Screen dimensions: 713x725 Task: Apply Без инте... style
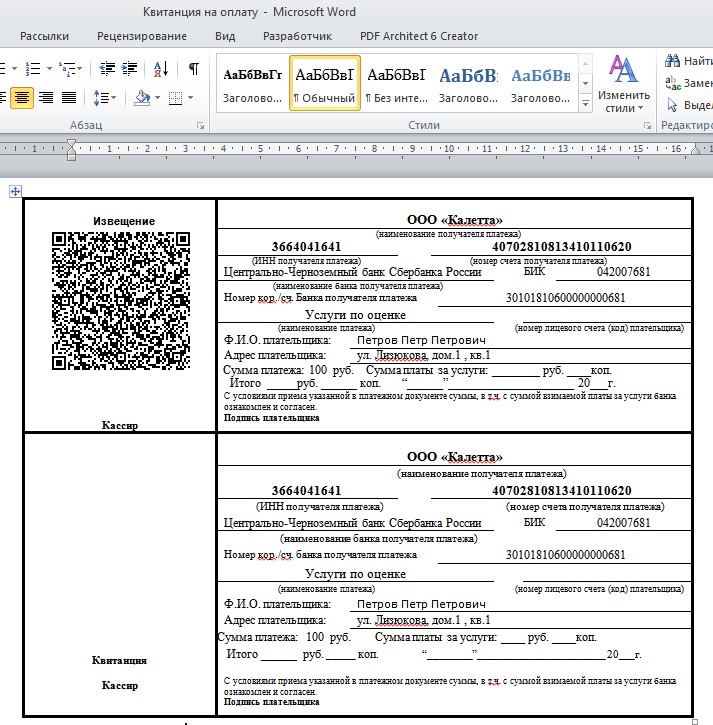click(396, 83)
